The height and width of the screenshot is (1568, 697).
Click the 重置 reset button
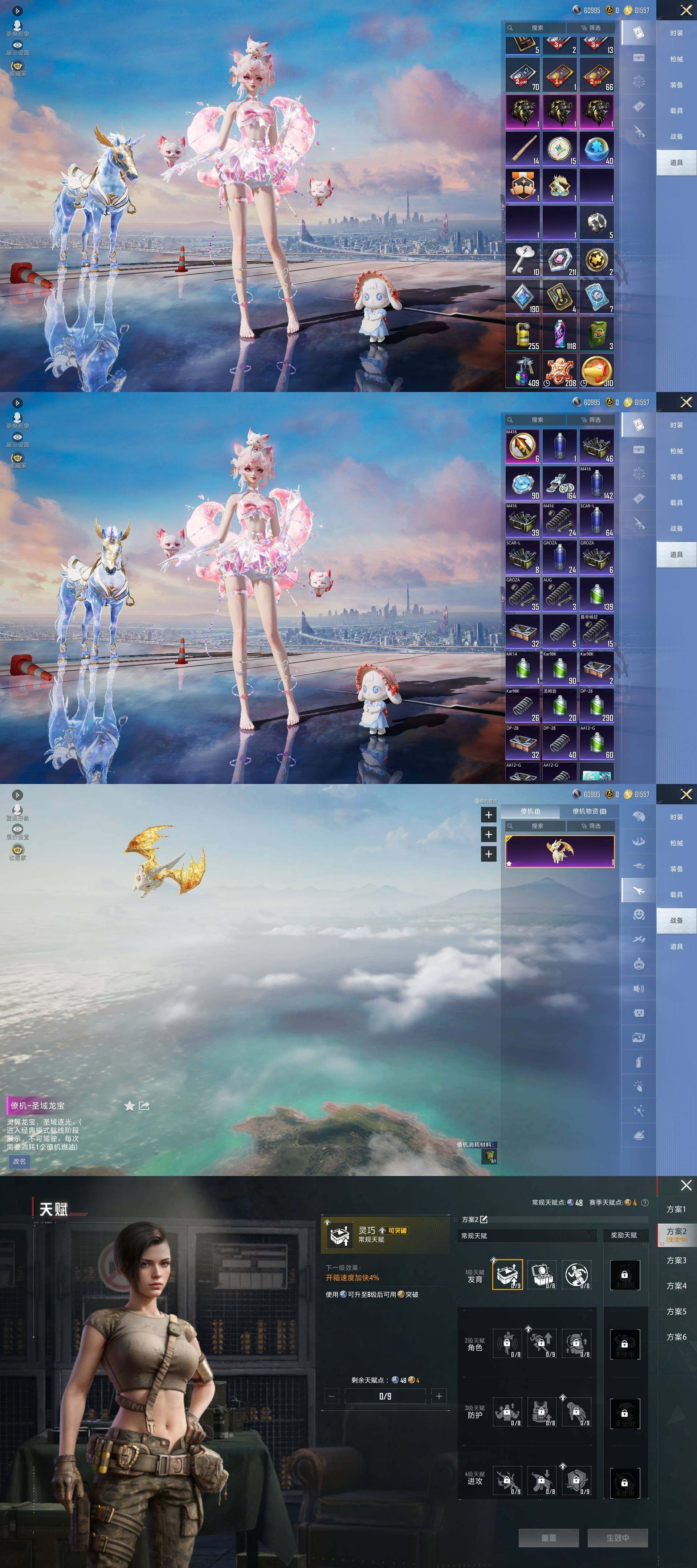coord(549,1538)
